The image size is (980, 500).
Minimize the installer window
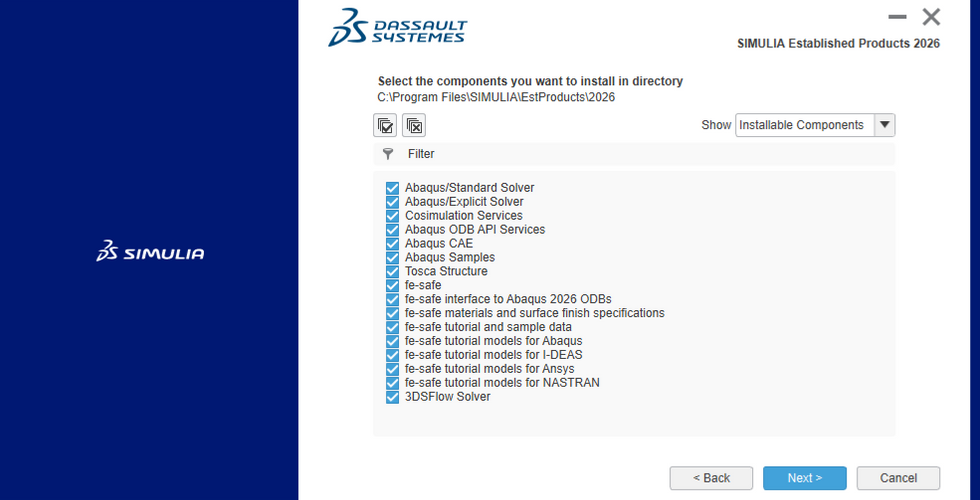[x=898, y=17]
